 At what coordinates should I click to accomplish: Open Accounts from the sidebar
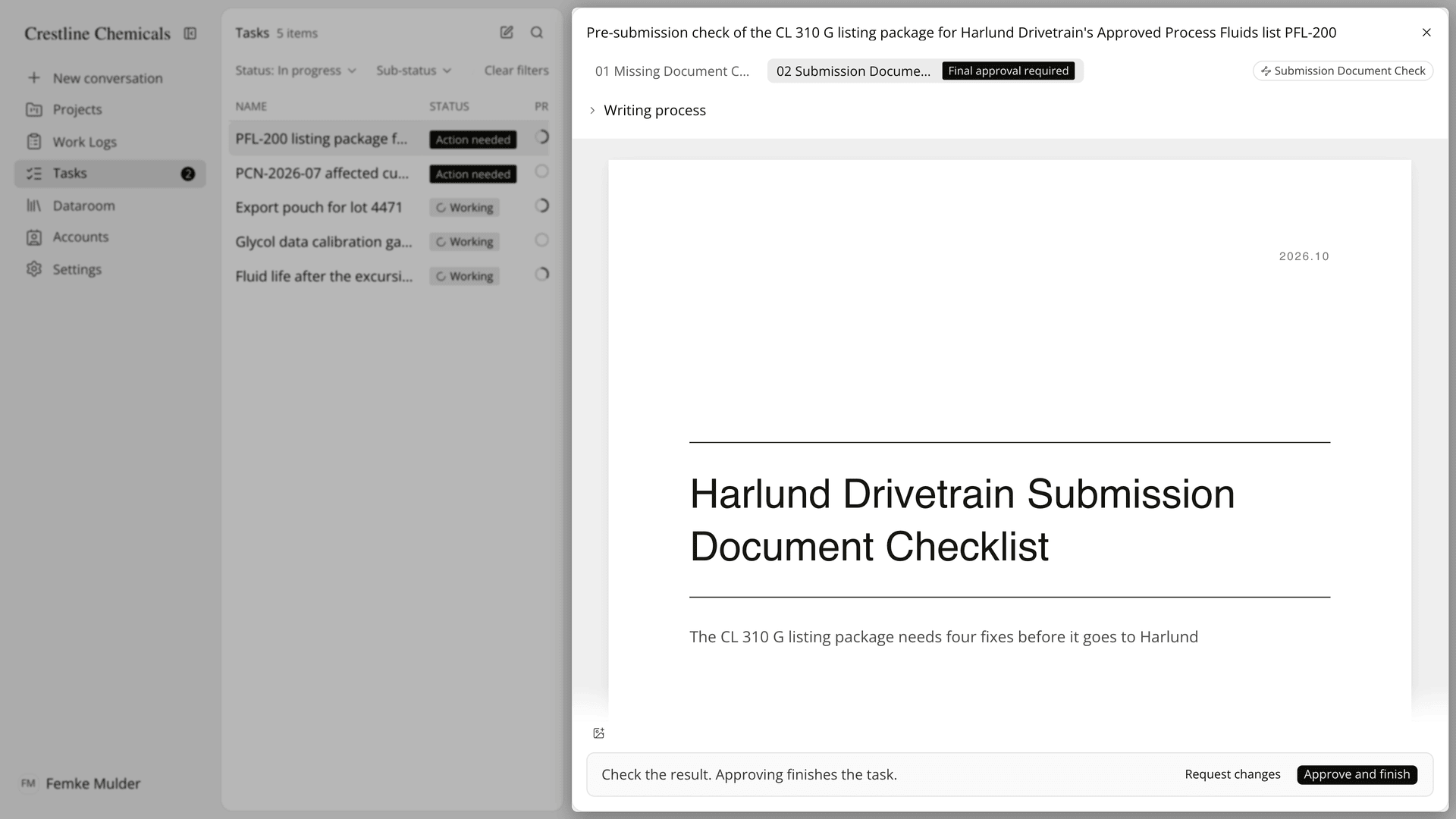pyautogui.click(x=110, y=237)
